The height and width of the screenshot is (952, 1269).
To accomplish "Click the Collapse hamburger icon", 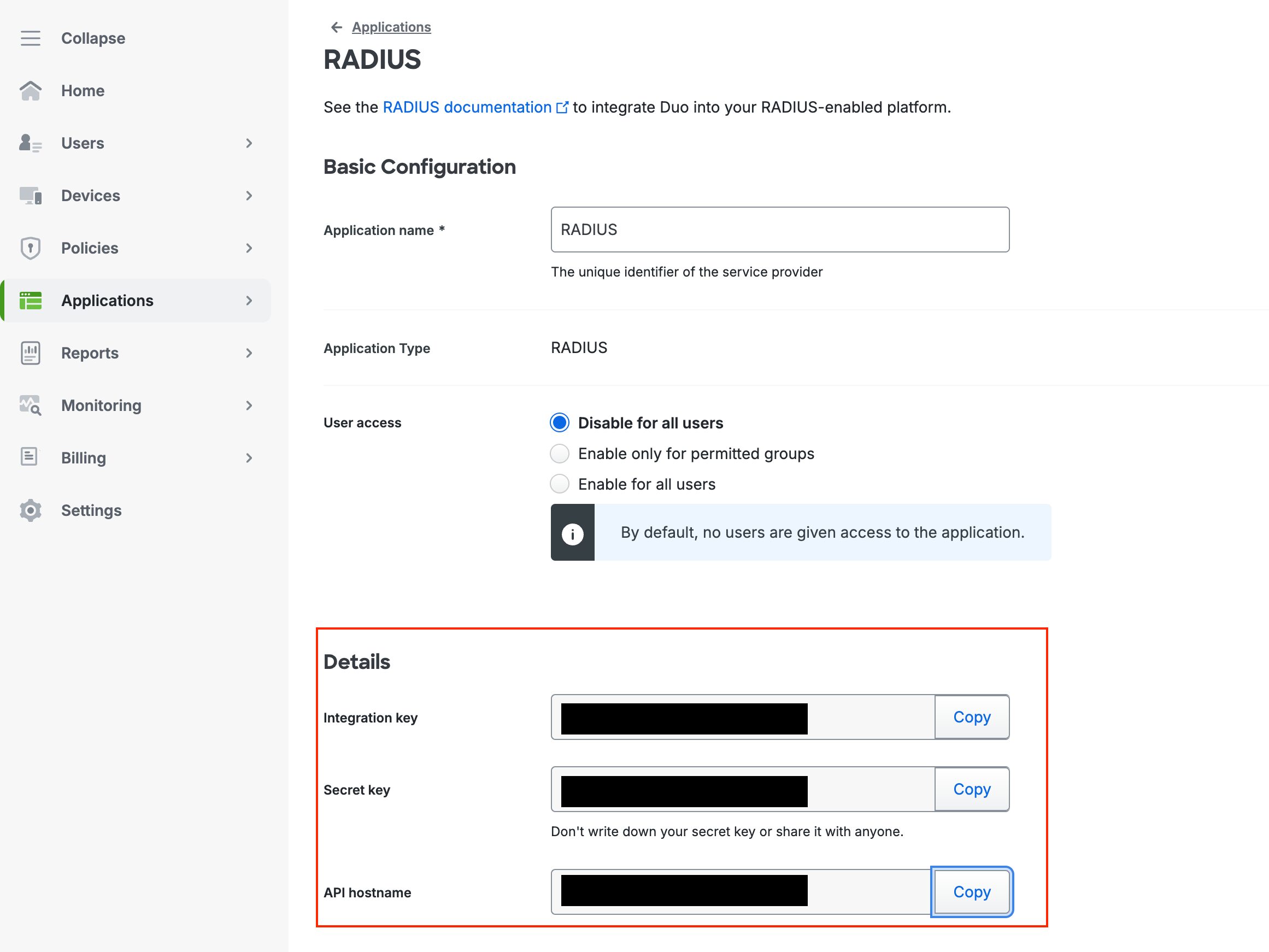I will pos(31,38).
